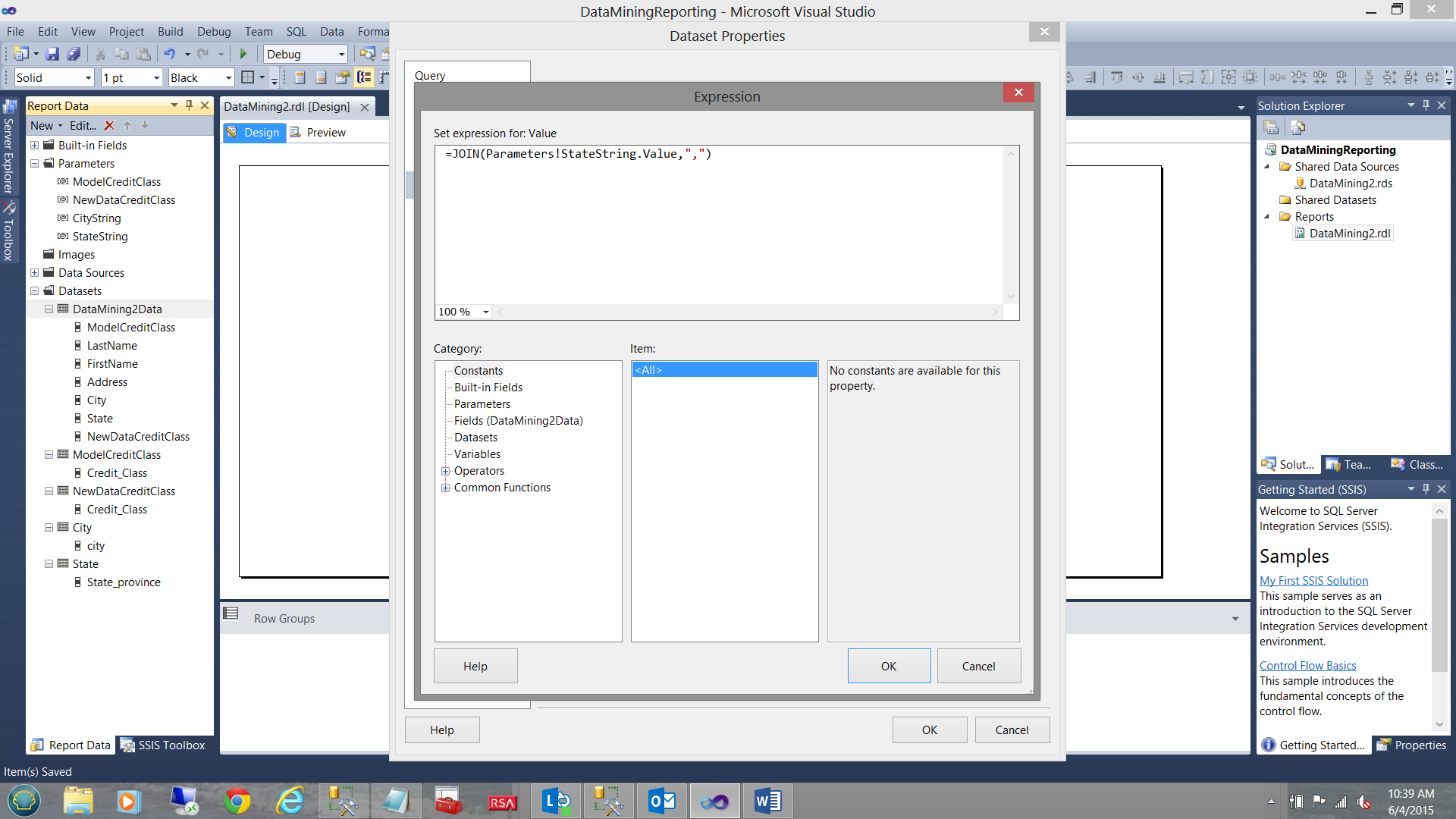
Task: Open the My First SSIS Solution link
Action: tap(1313, 580)
